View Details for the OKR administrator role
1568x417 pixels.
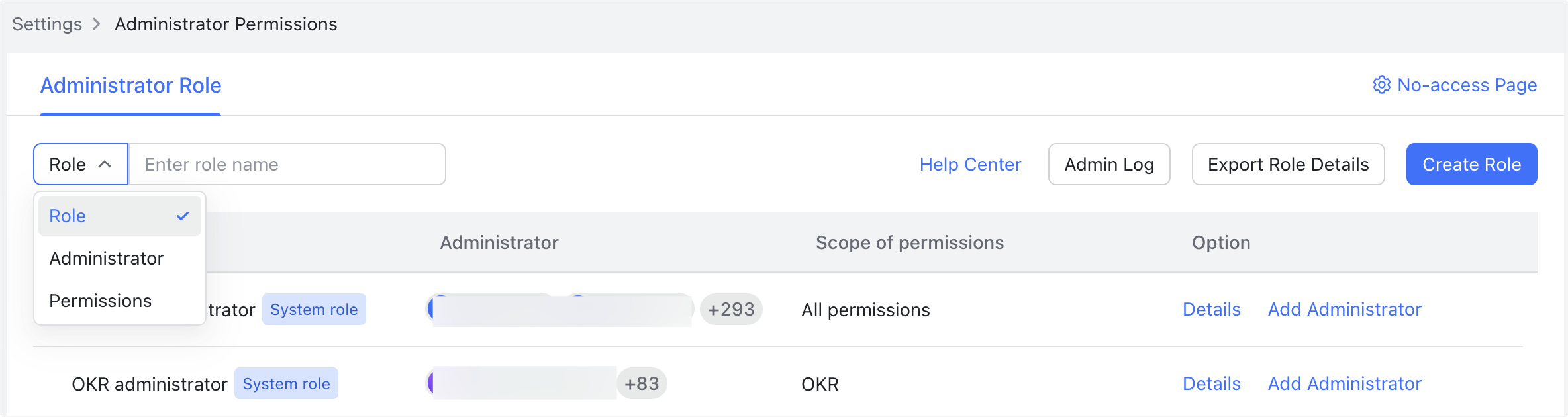(1211, 383)
